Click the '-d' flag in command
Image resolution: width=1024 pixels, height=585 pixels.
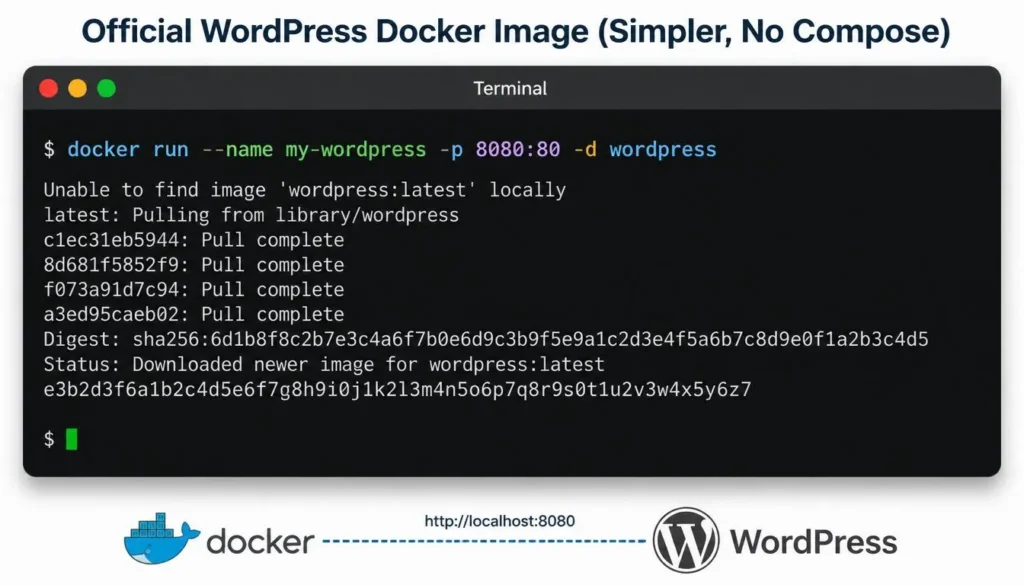tap(585, 150)
